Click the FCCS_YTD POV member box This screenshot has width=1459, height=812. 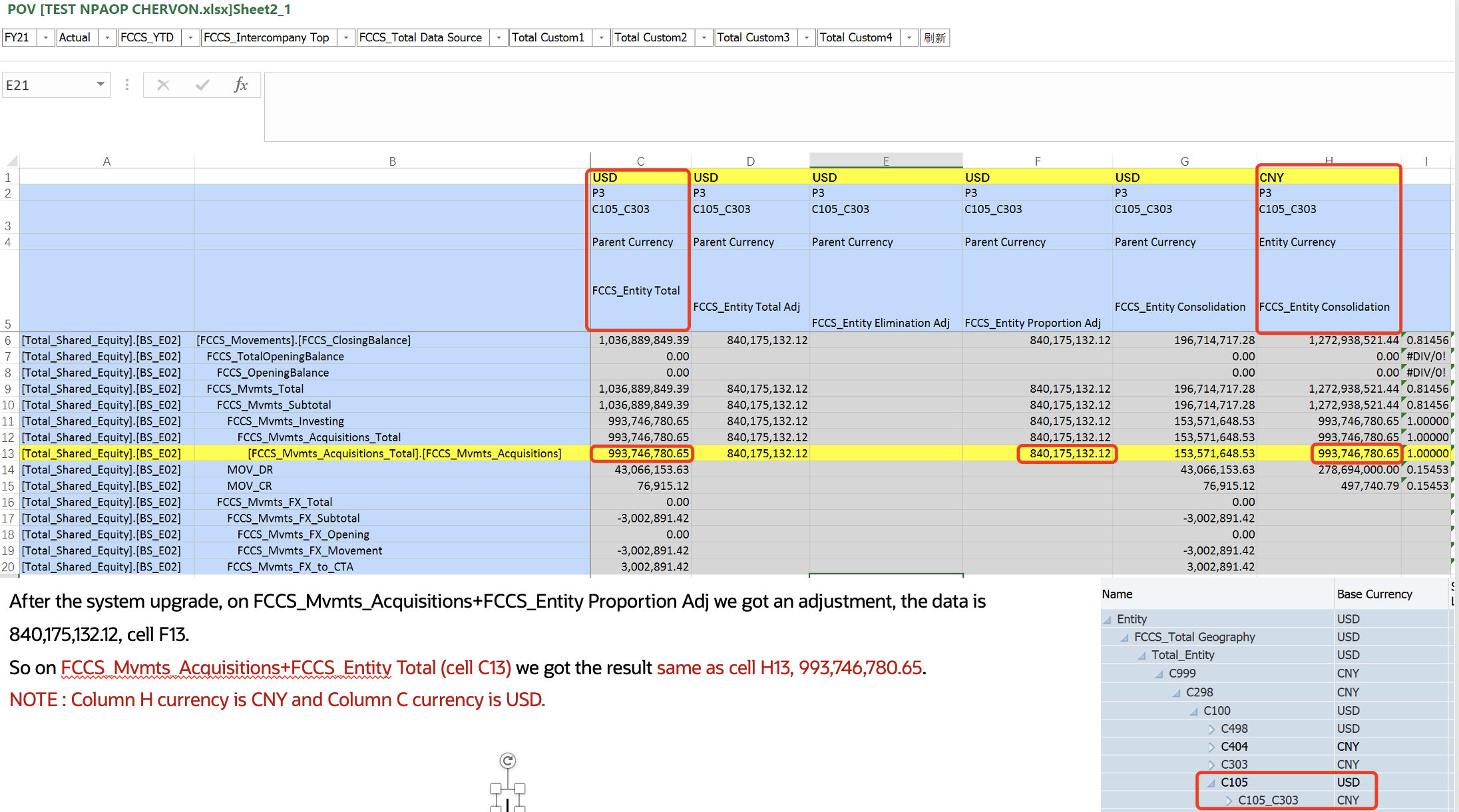[x=149, y=37]
